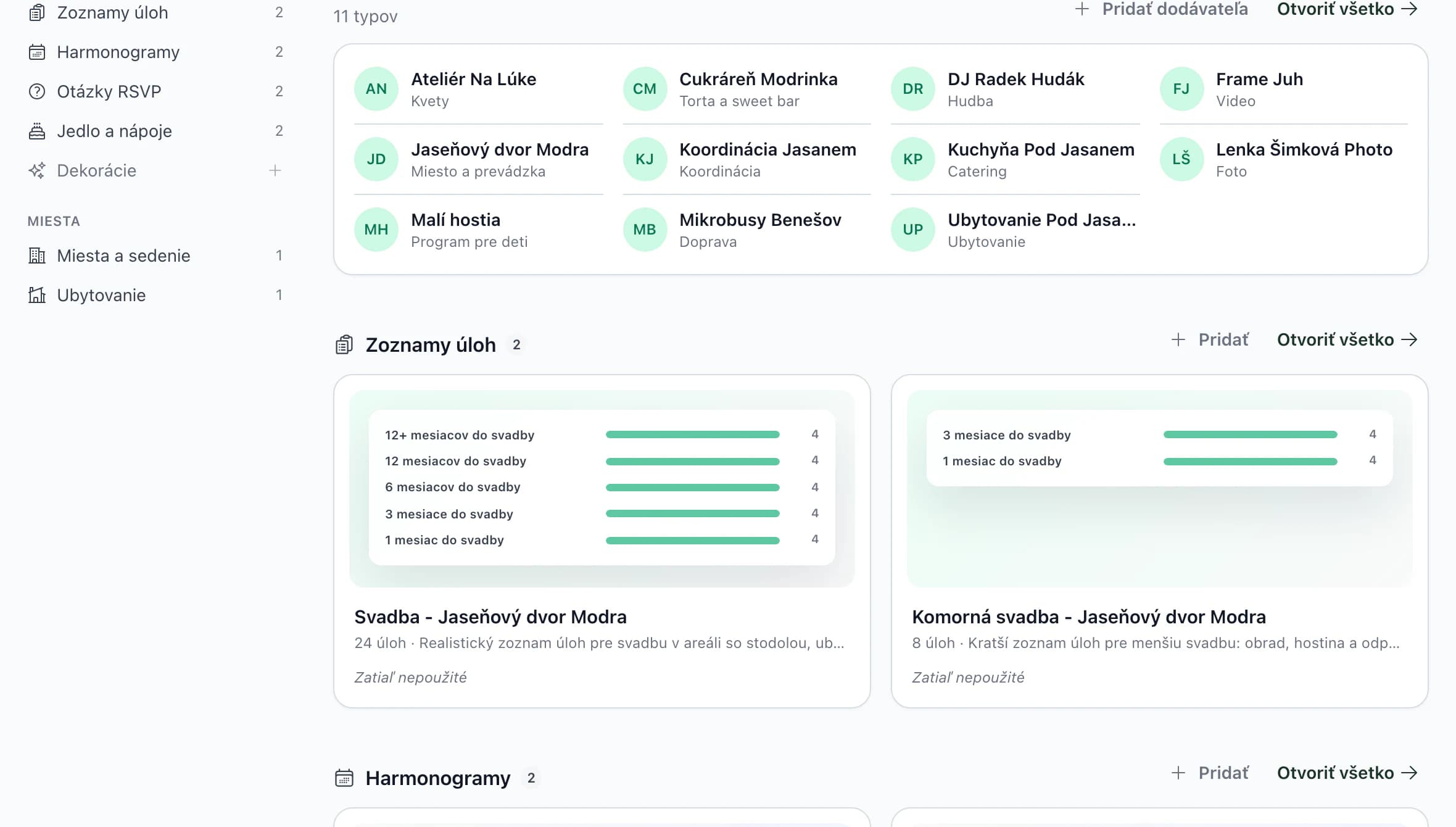
Task: Open Svadba - Jaseňový dvor Modra card
Action: (x=602, y=541)
